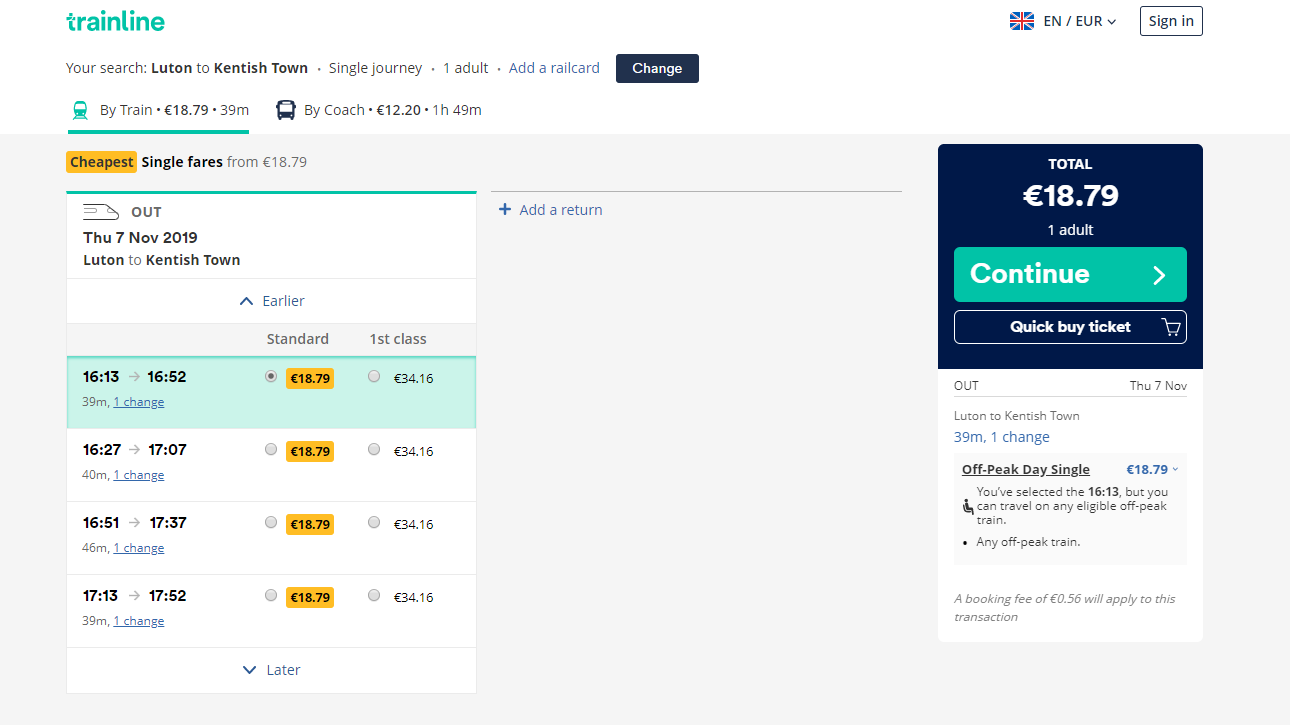Select Standard fare for 16:13 train
Screen dimensions: 1290x725
click(271, 377)
